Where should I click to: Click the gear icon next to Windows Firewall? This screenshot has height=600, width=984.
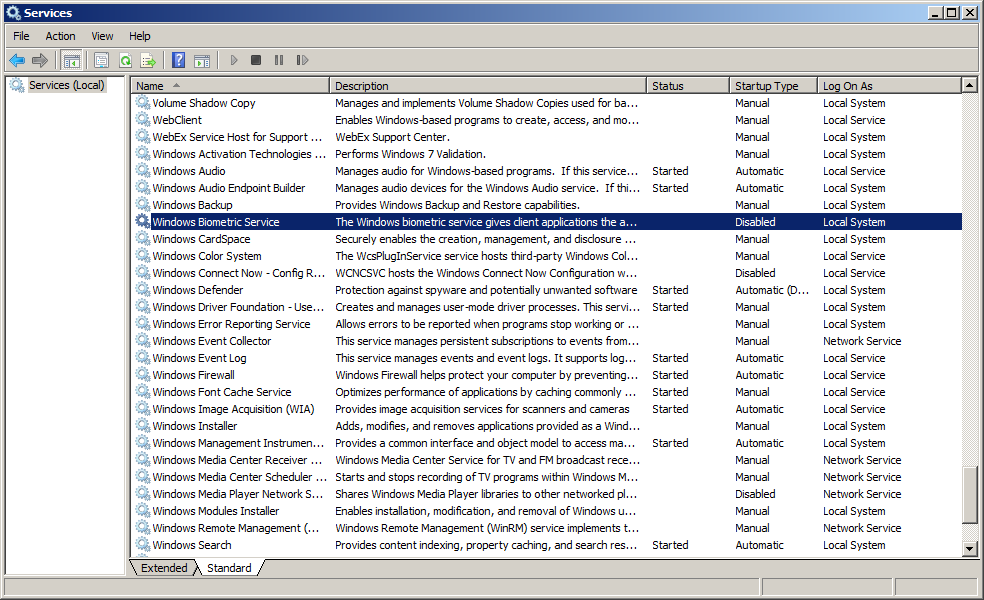[143, 375]
